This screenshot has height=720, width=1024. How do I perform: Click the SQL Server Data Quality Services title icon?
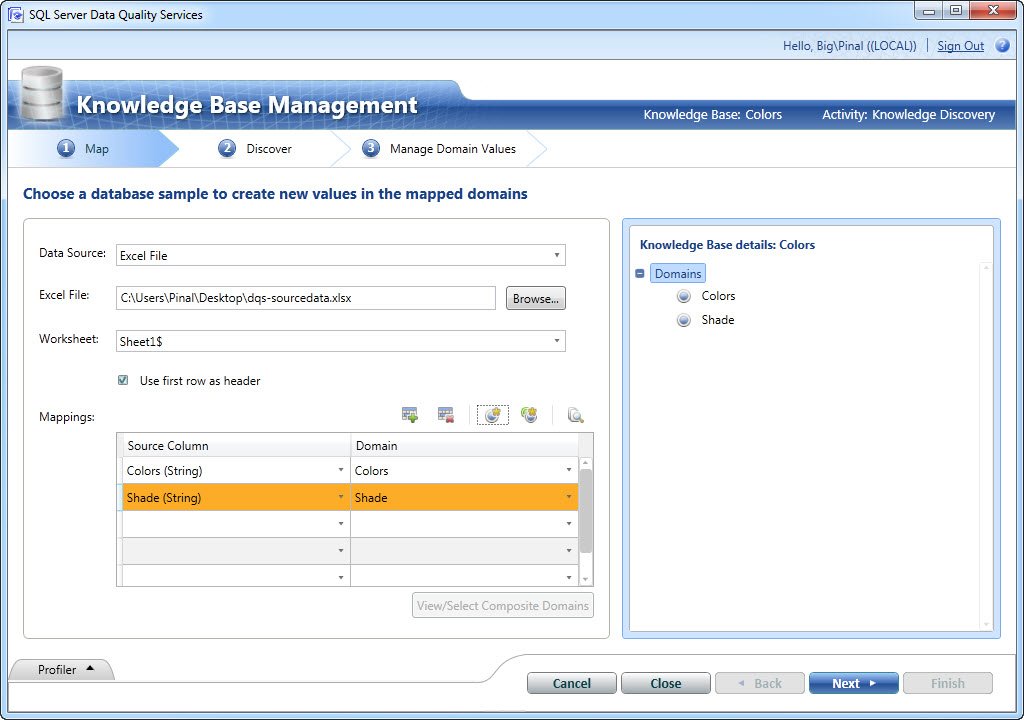(16, 14)
